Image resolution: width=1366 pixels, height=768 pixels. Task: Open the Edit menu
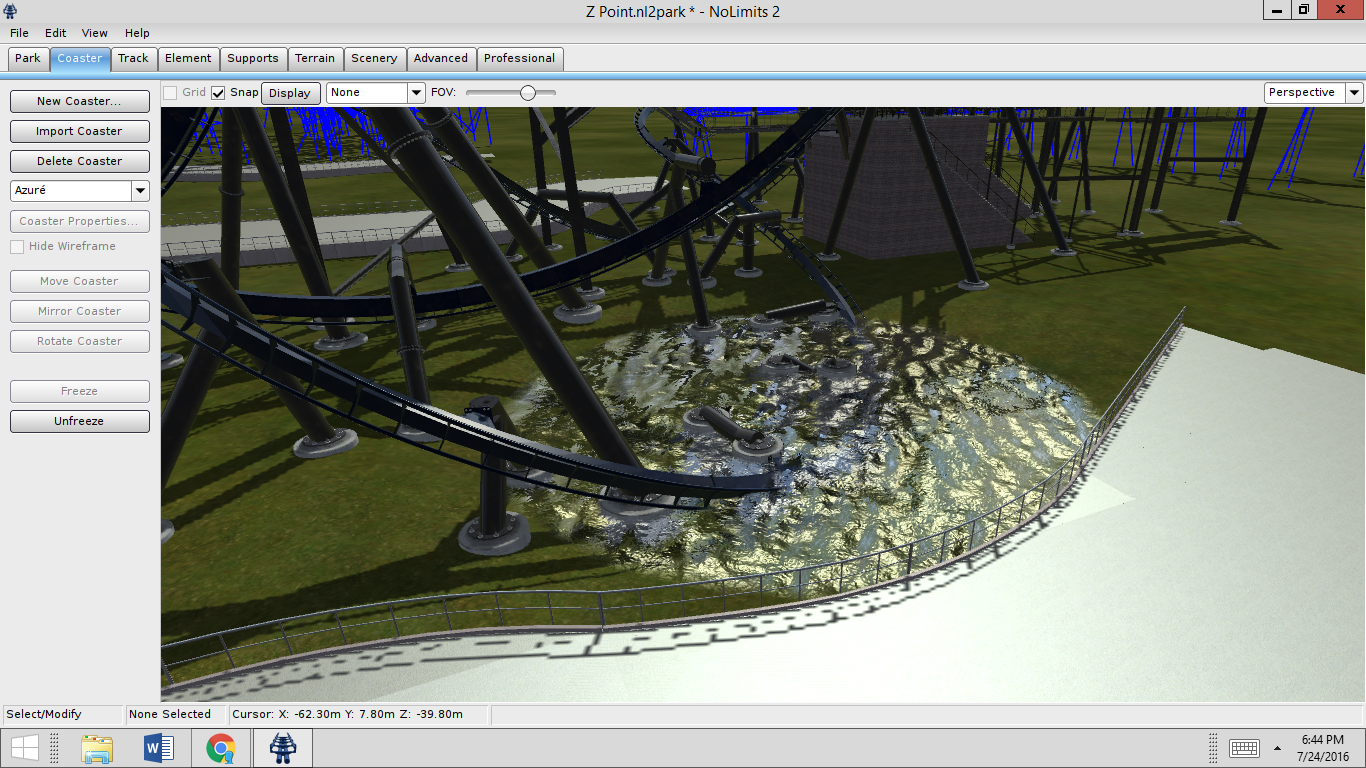[55, 33]
